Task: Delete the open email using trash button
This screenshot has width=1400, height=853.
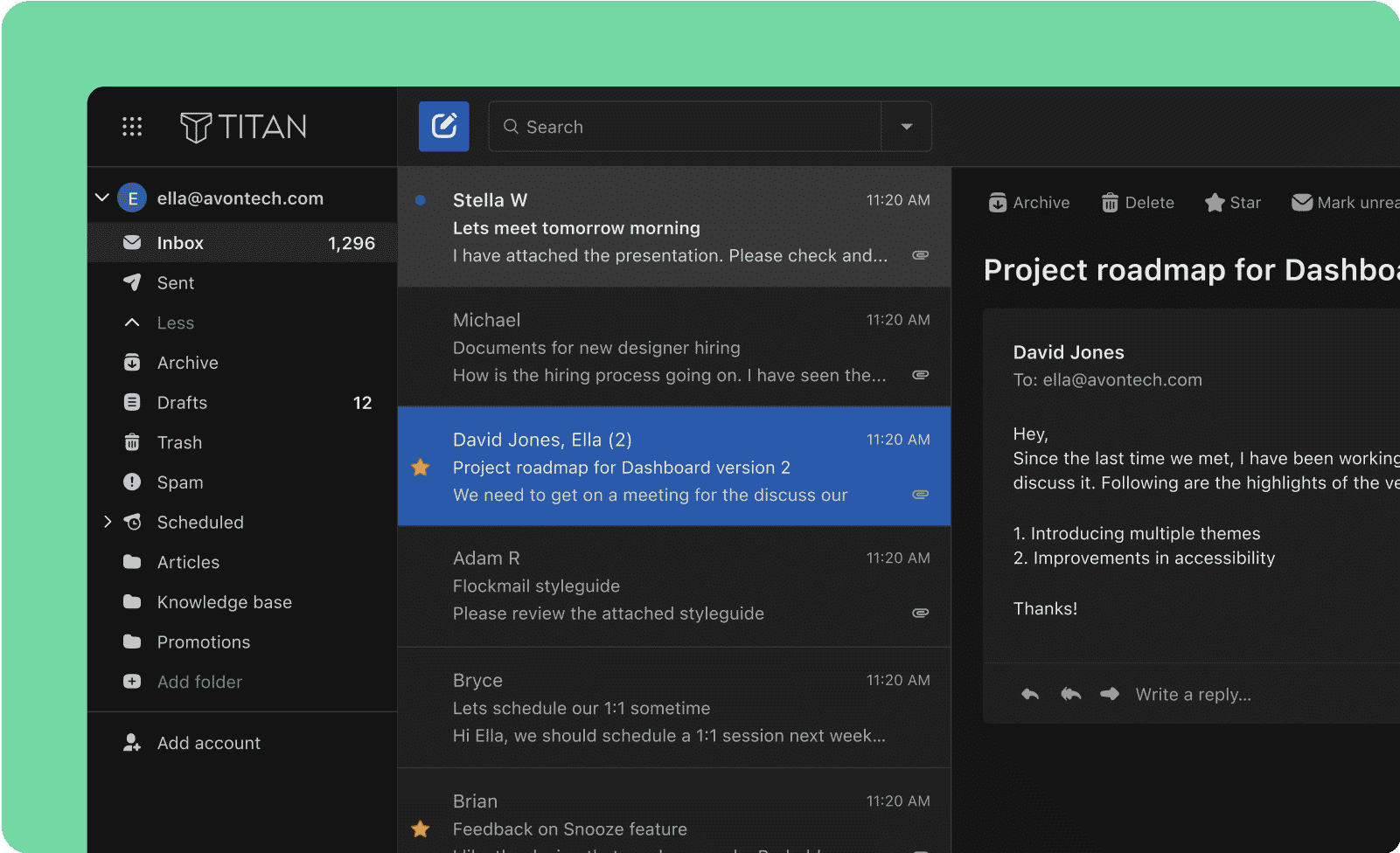Action: 1137,203
